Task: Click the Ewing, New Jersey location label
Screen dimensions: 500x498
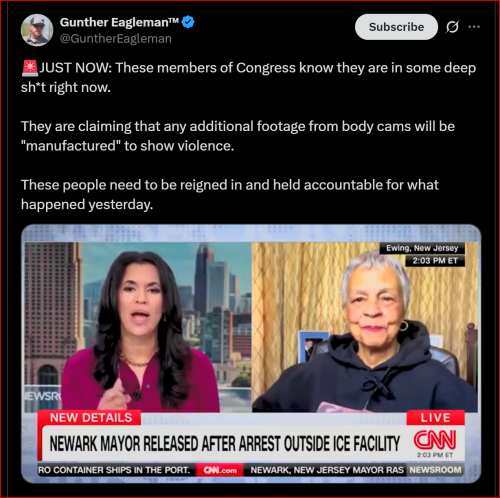Action: click(x=422, y=248)
